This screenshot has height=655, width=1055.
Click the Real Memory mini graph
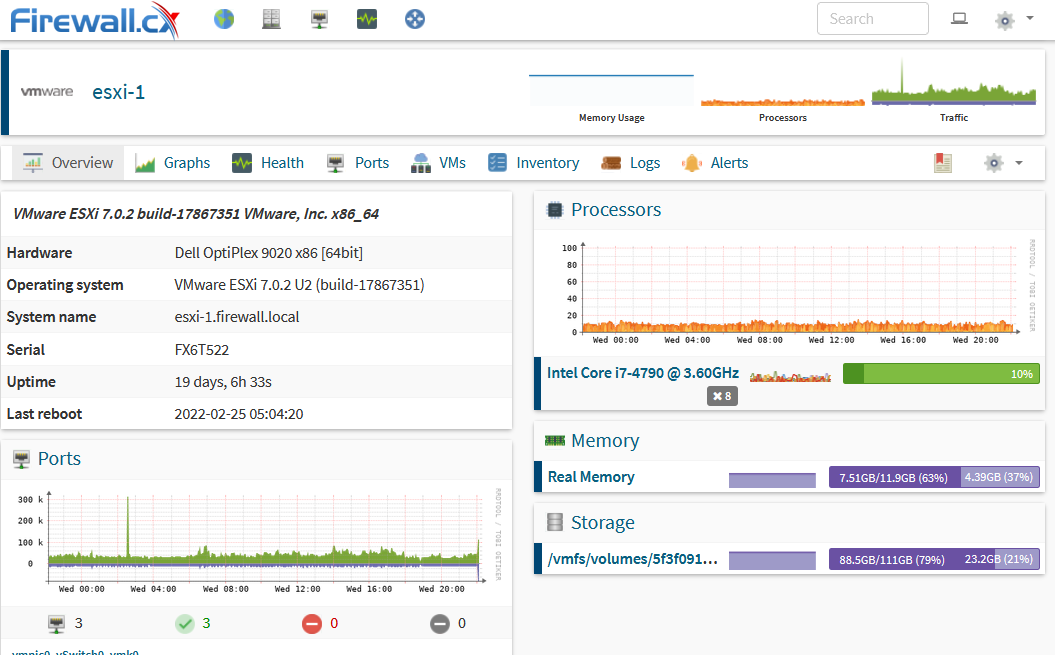772,480
